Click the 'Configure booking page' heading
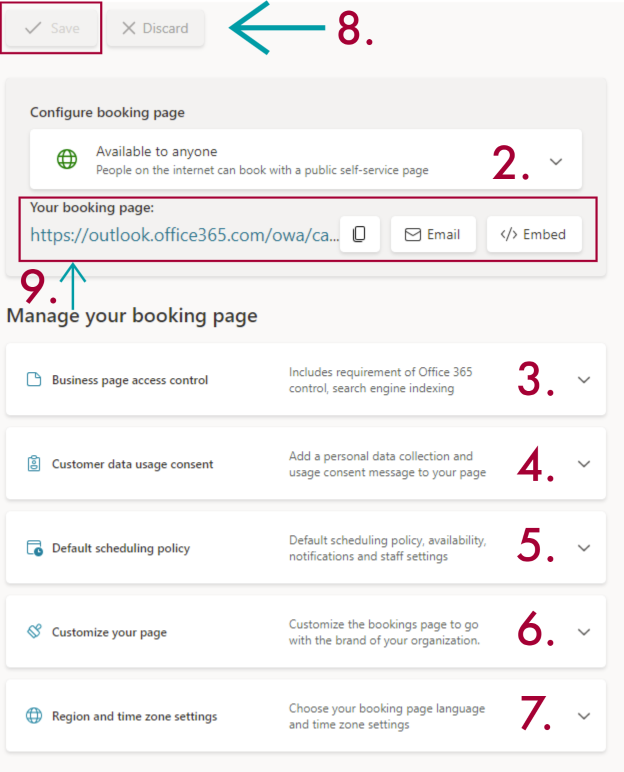This screenshot has height=772, width=624. click(107, 112)
